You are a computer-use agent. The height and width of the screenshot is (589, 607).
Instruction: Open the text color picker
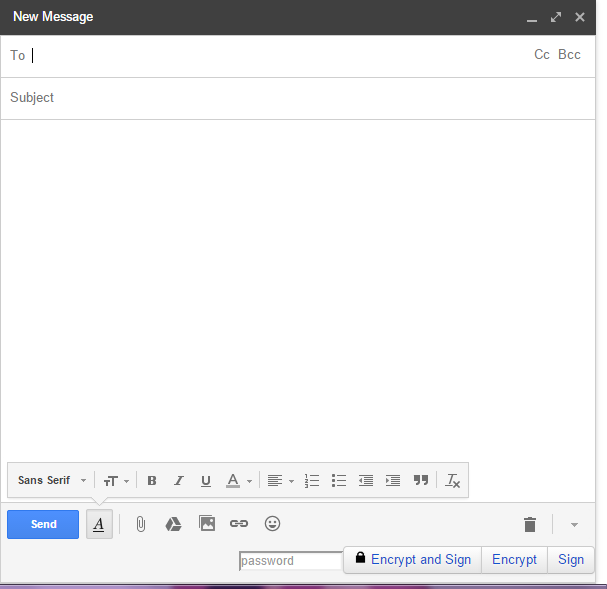pyautogui.click(x=238, y=481)
